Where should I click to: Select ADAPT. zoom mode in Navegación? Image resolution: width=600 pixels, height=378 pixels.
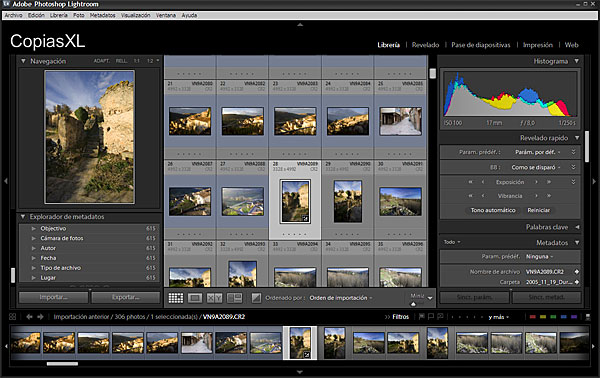tap(101, 61)
